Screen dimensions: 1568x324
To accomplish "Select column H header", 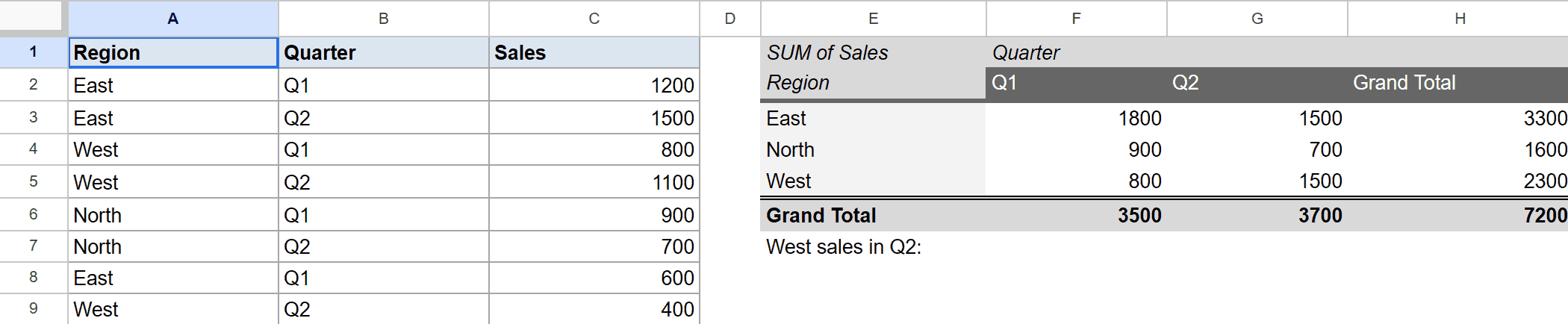I will (x=1458, y=19).
